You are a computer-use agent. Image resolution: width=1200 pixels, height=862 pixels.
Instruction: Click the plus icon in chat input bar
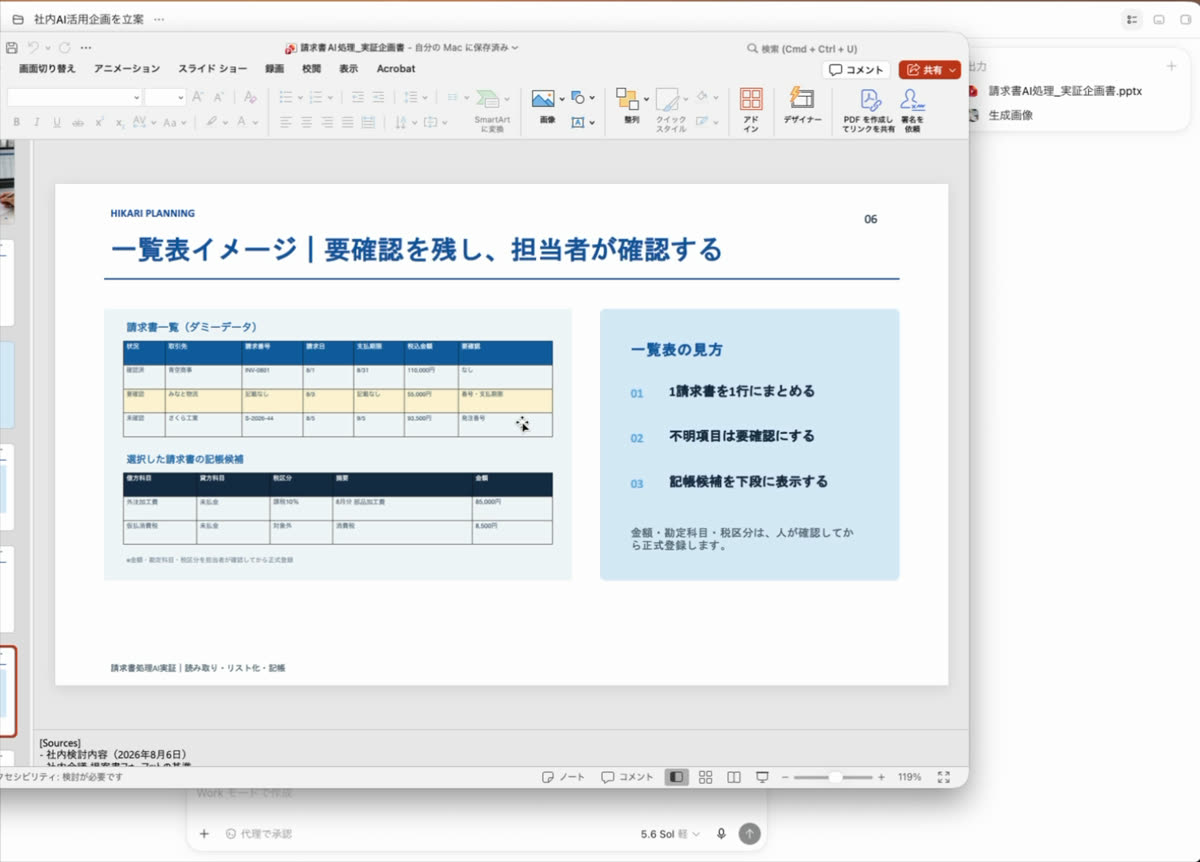[204, 834]
